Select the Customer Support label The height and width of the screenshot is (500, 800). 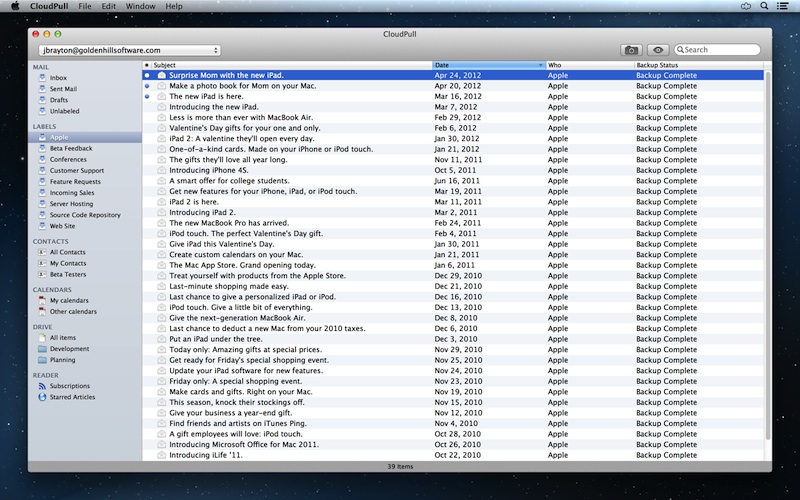click(x=77, y=170)
